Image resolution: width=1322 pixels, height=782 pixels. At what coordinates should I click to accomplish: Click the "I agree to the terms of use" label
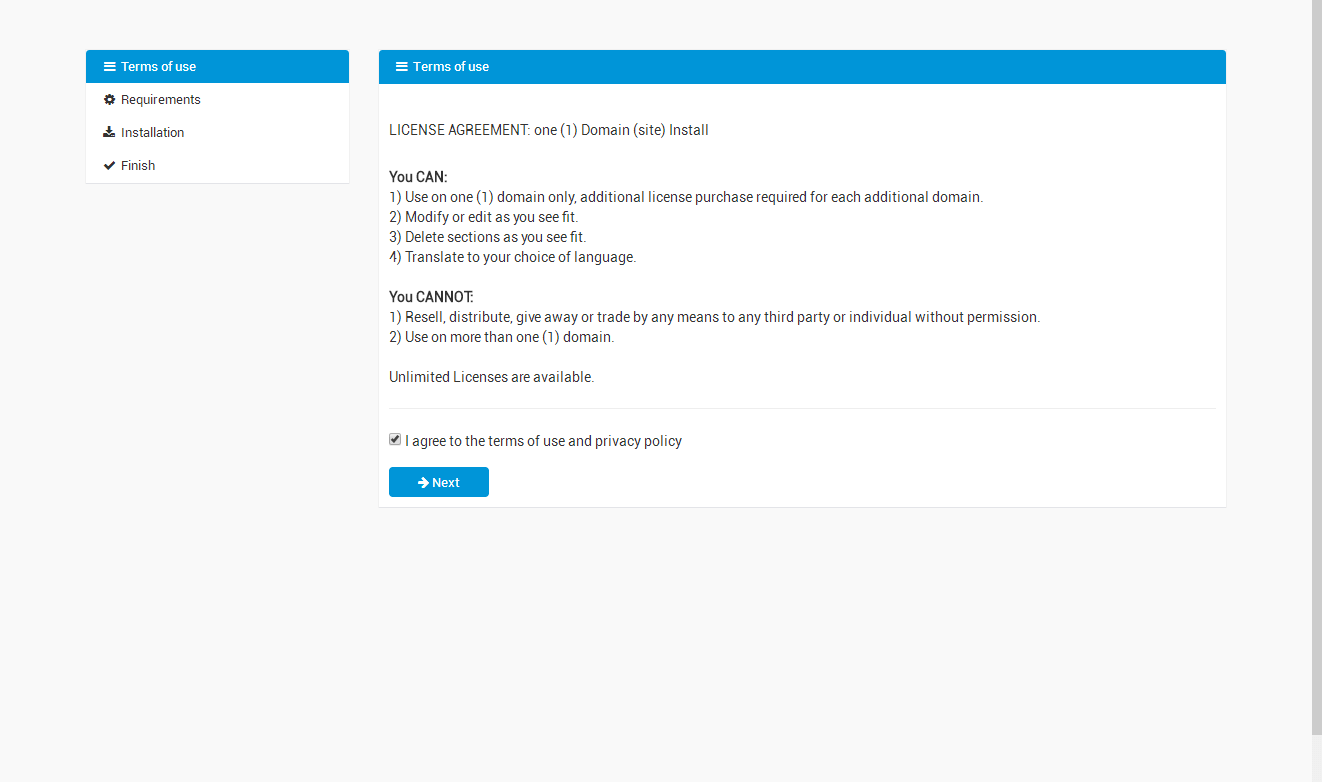tap(543, 441)
